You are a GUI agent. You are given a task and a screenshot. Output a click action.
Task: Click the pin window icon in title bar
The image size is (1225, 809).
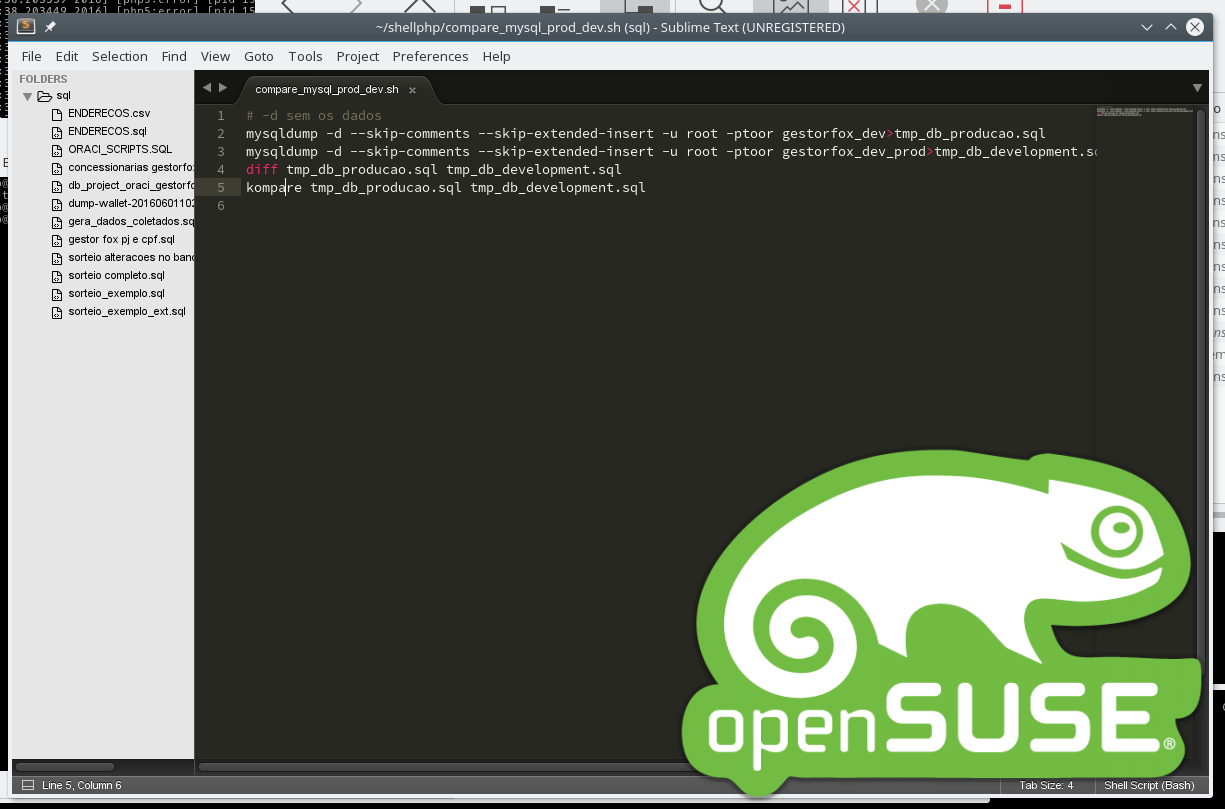pos(50,27)
